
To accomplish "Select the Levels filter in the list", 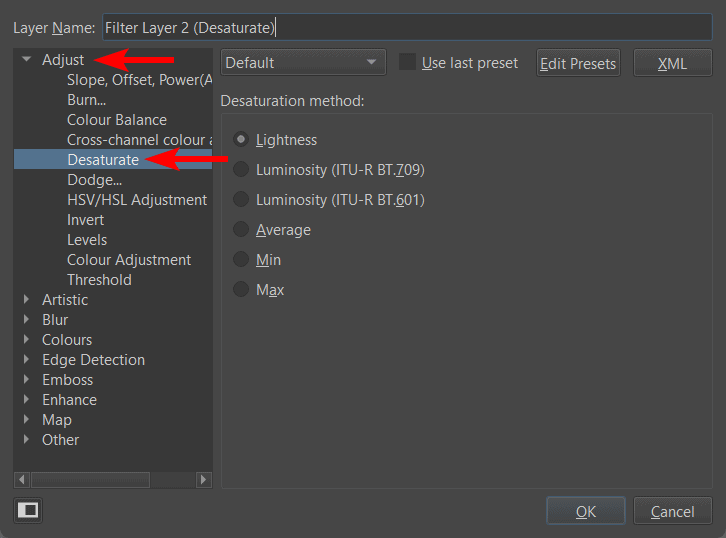I will 87,240.
